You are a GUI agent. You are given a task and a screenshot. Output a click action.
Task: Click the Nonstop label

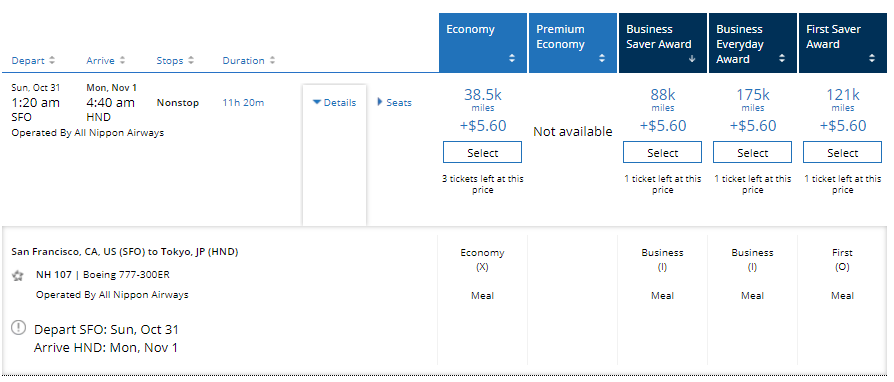pos(178,103)
